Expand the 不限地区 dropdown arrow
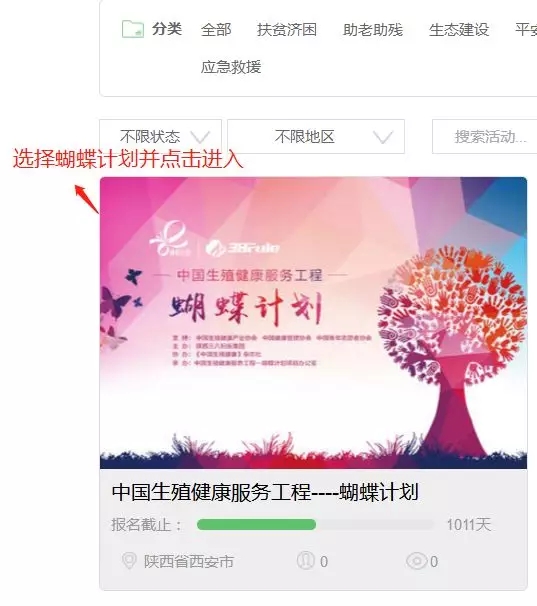537x606 pixels. click(x=383, y=137)
